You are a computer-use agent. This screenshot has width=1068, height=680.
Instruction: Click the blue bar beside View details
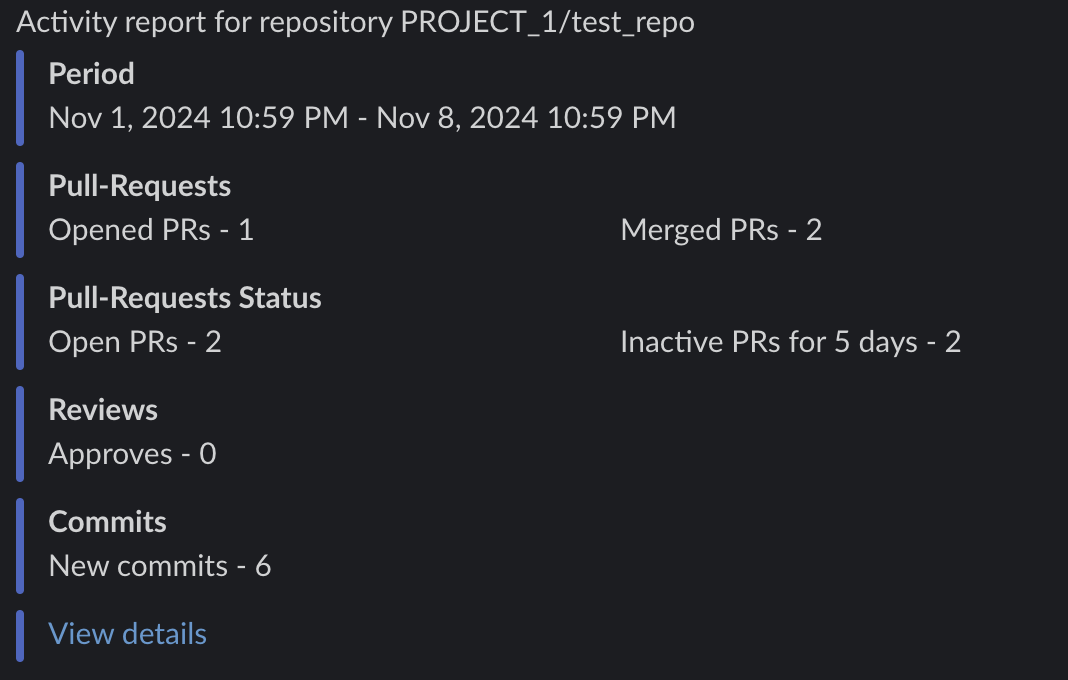[x=20, y=634]
